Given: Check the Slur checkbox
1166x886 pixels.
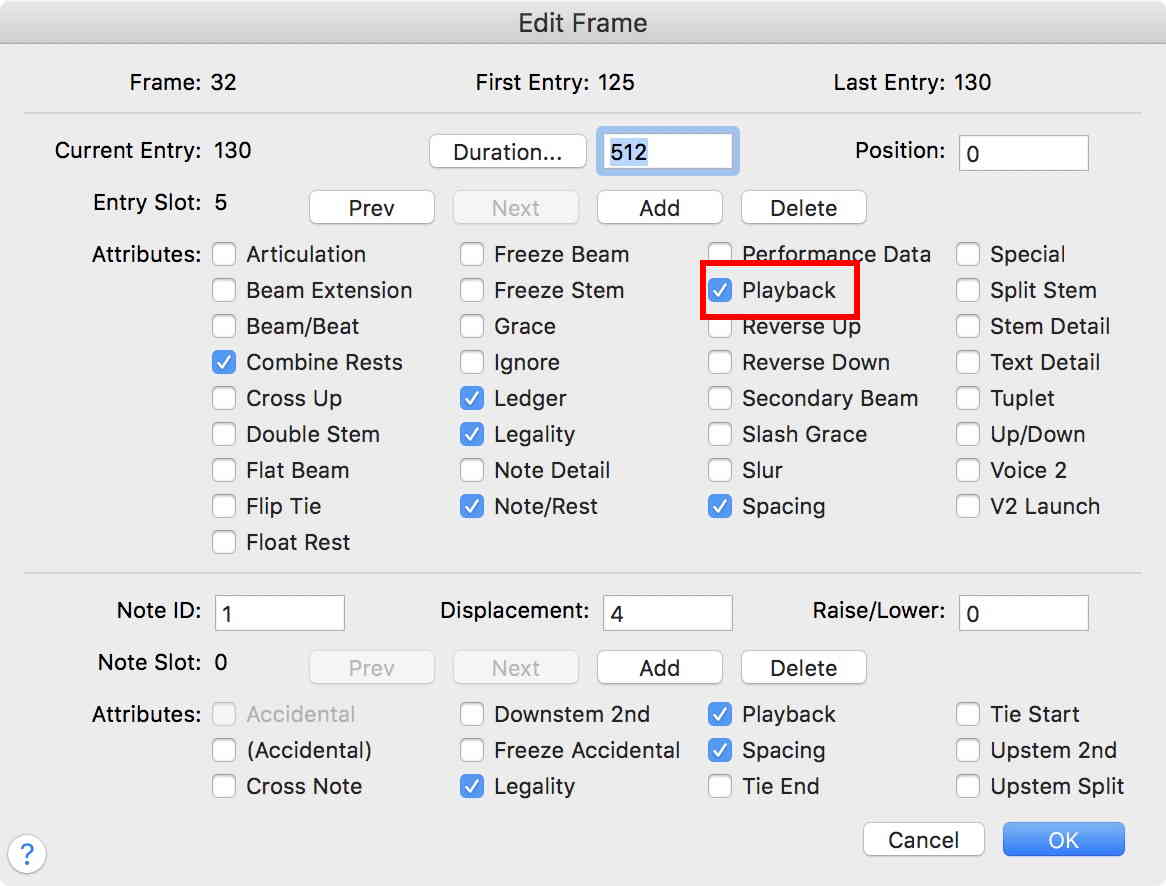Looking at the screenshot, I should pos(720,471).
